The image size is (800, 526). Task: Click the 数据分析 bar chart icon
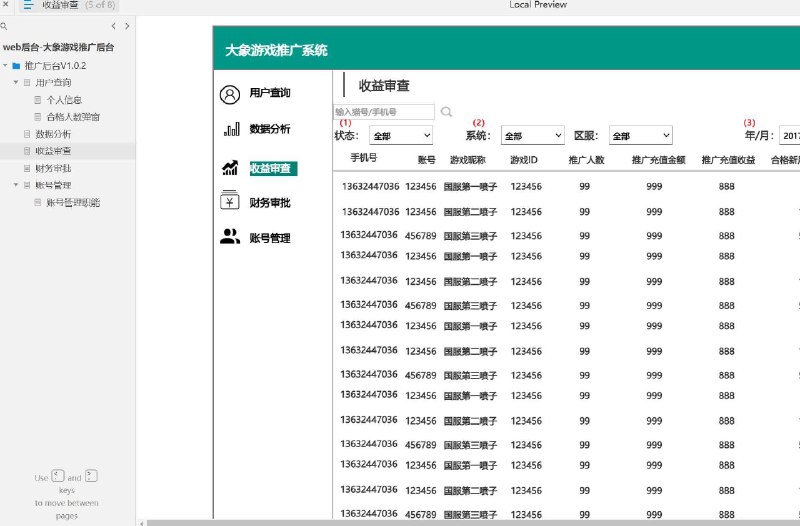(x=231, y=129)
